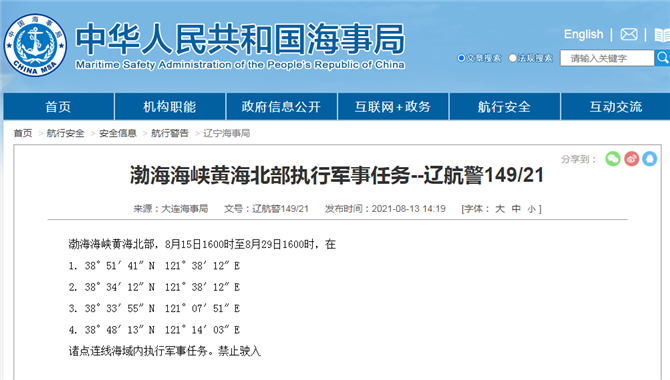Click coordinate line 3 starting 38°33′55″N

pos(154,309)
